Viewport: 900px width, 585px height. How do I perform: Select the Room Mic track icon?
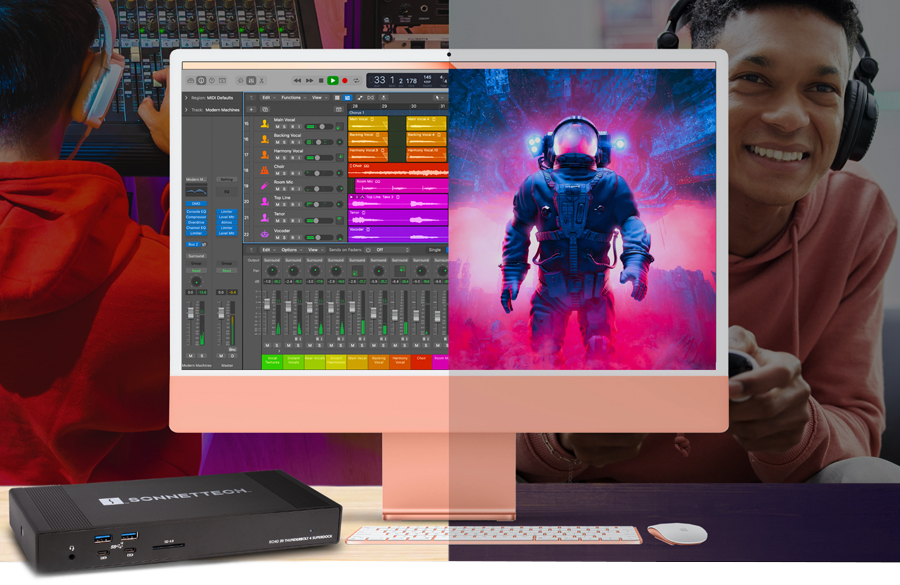point(263,183)
